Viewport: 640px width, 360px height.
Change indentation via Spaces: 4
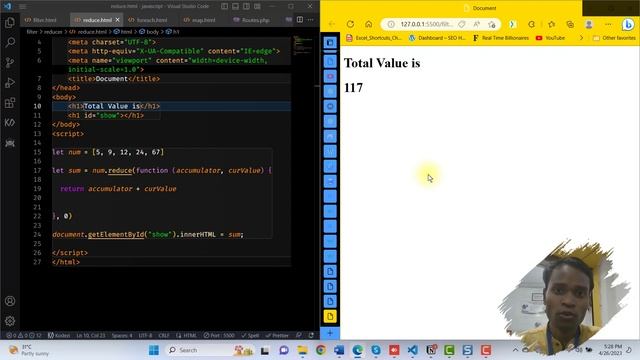[x=122, y=336]
